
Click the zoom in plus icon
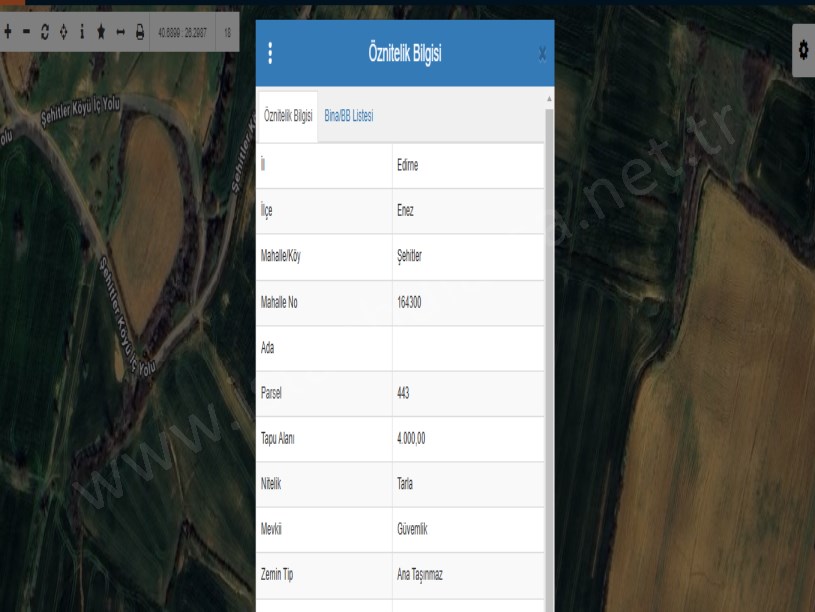click(8, 32)
